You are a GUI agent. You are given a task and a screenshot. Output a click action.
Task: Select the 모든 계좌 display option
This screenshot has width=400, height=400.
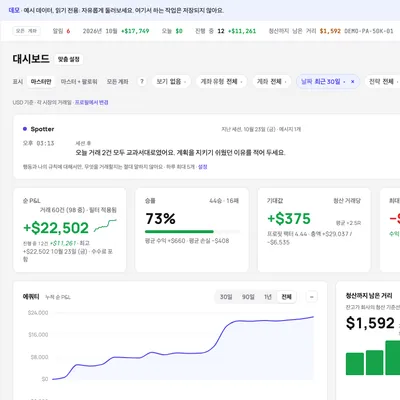click(x=117, y=82)
